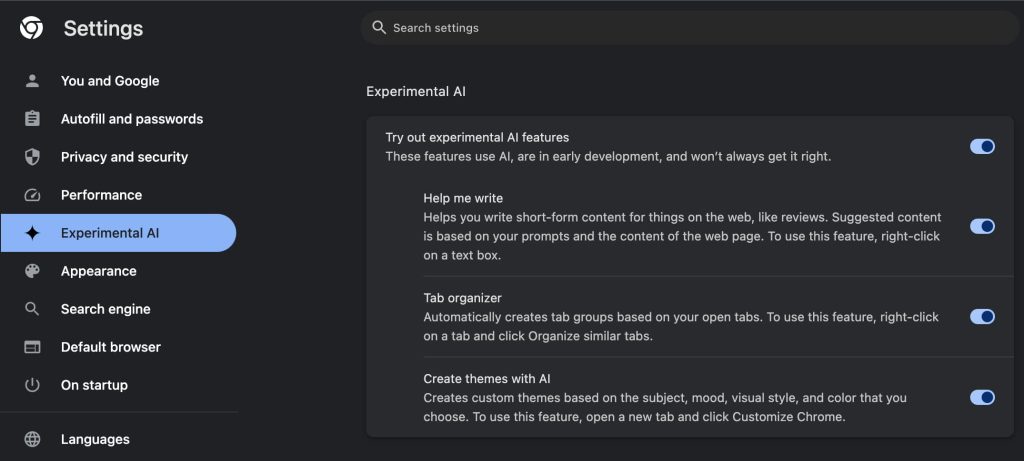Click the browser window icon for Default browser
The height and width of the screenshot is (461, 1024).
click(32, 347)
